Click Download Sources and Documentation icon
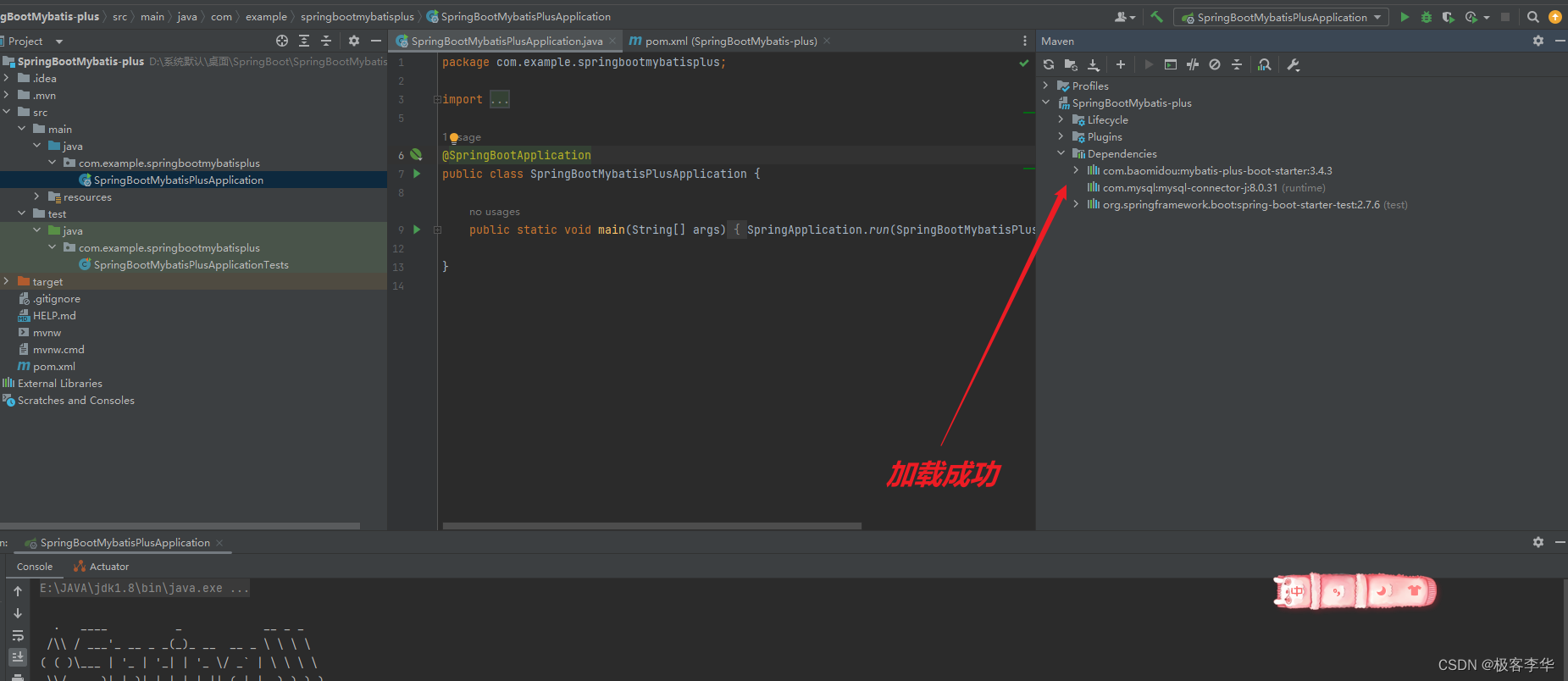The height and width of the screenshot is (681, 1568). (1094, 64)
